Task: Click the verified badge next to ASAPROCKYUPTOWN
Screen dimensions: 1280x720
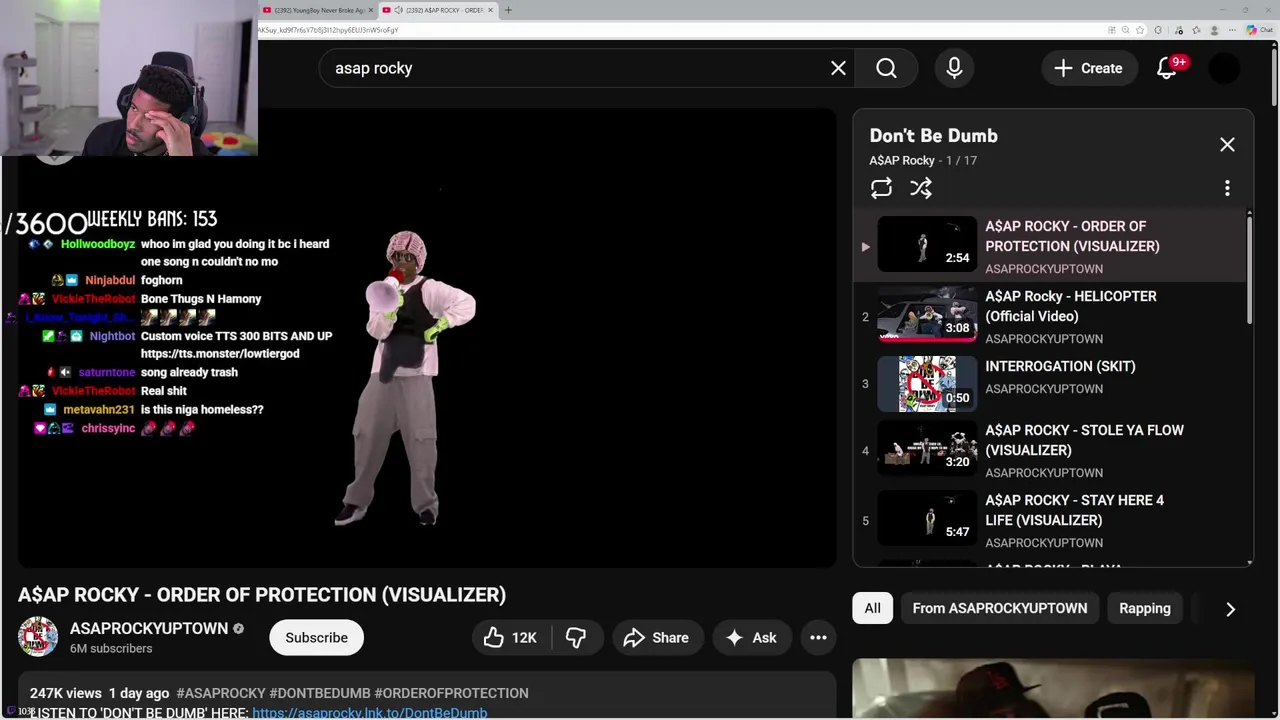Action: tap(238, 629)
